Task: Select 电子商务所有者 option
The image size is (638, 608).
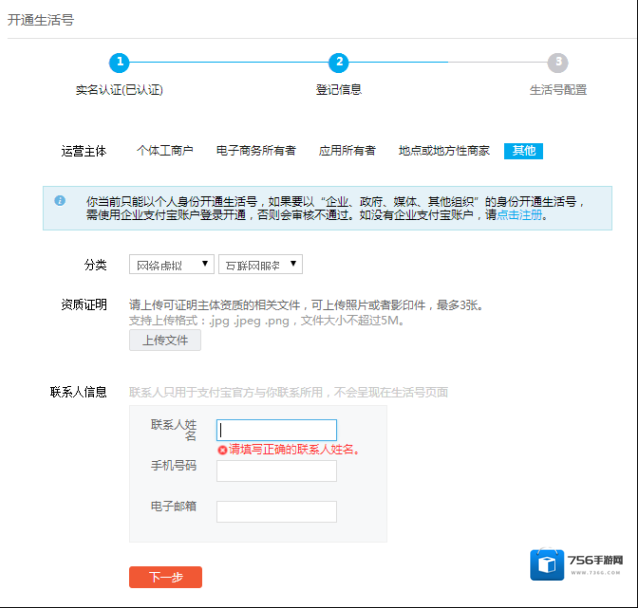Action: tap(256, 151)
